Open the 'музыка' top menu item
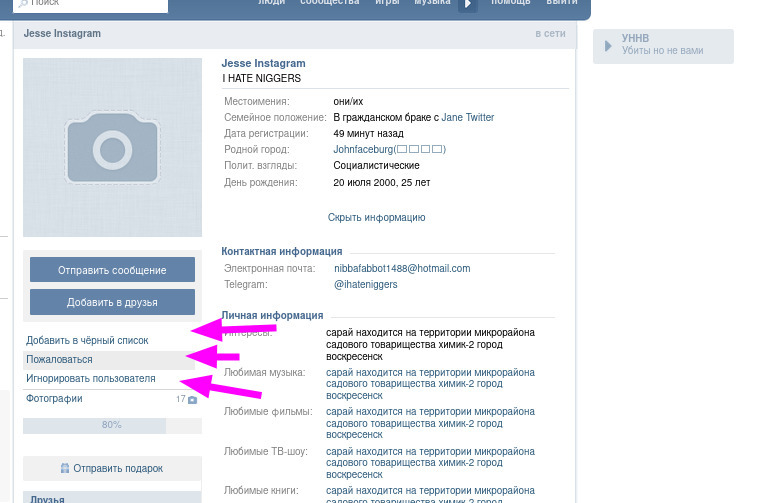This screenshot has width=764, height=503. (x=432, y=3)
